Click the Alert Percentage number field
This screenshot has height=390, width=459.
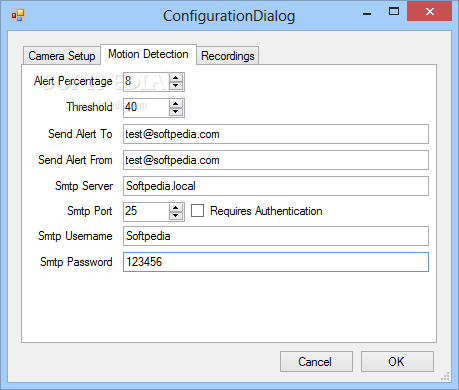coord(146,82)
